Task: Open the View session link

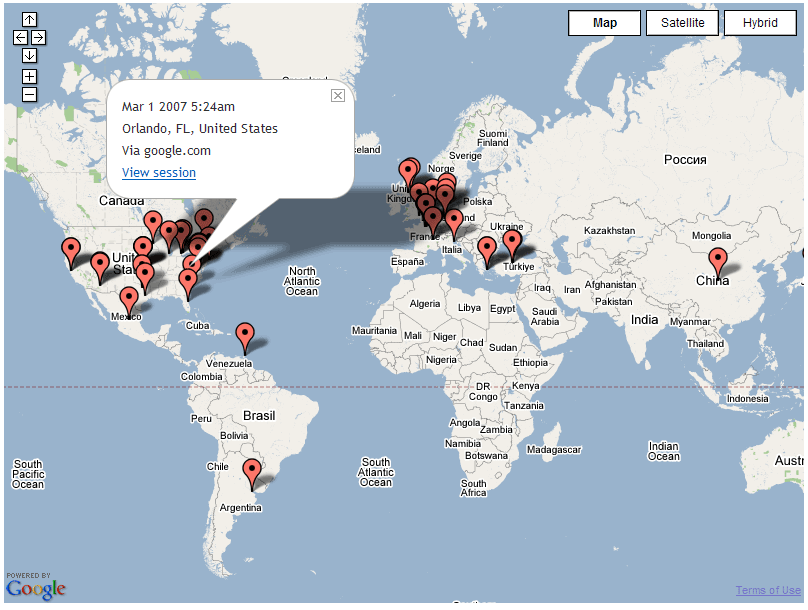Action: (x=159, y=173)
